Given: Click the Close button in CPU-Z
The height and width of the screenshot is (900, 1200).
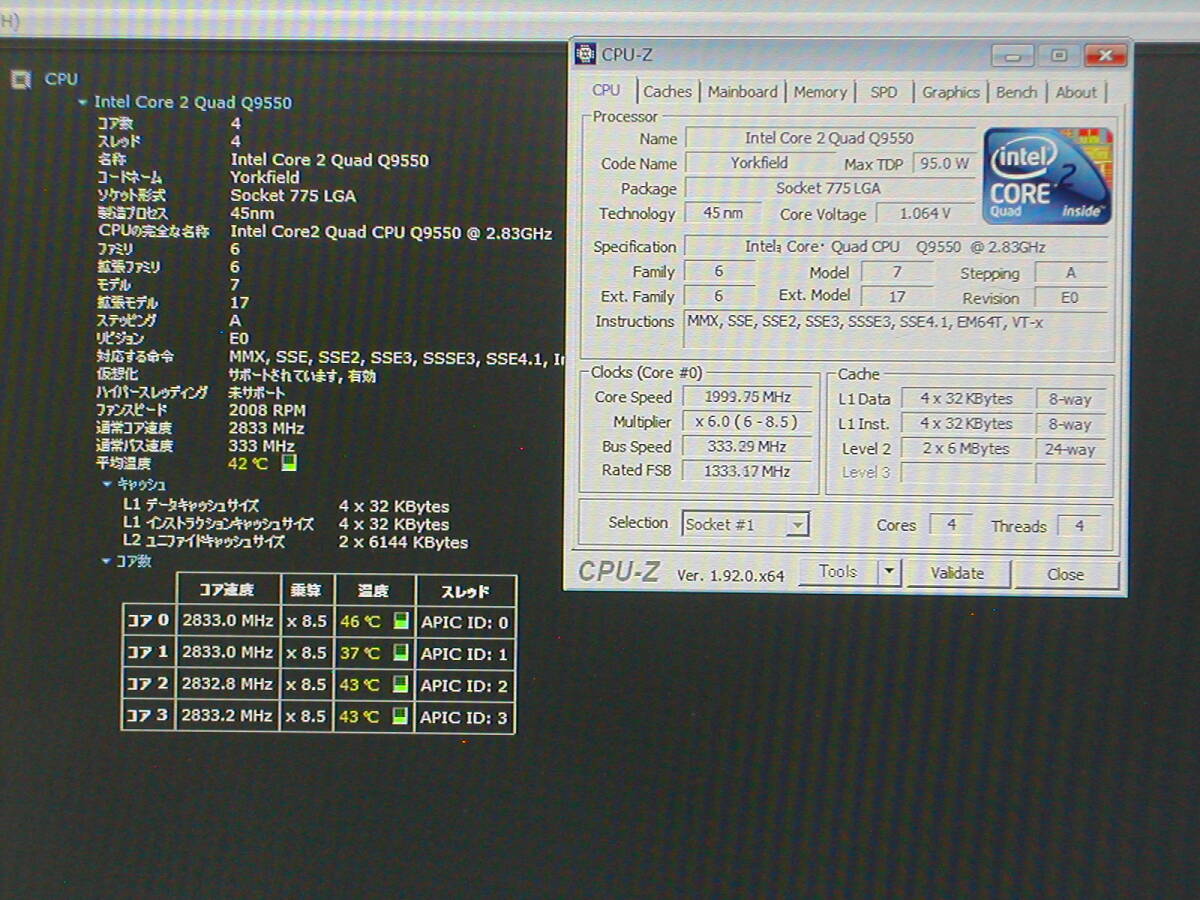Looking at the screenshot, I should coord(1065,574).
